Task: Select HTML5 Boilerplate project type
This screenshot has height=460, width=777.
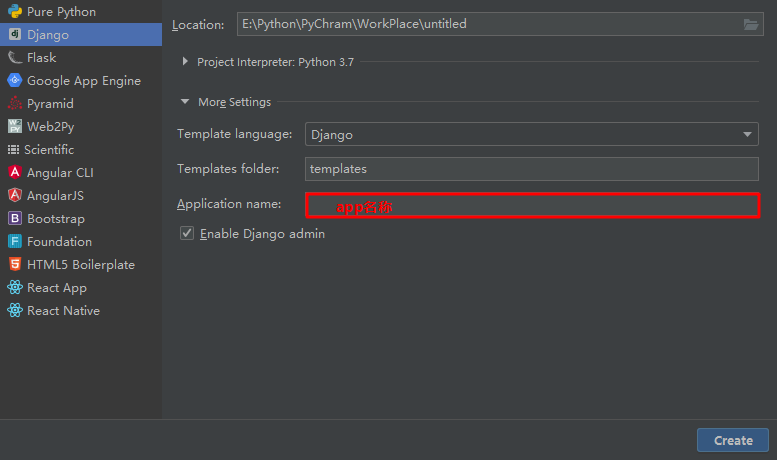Action: click(x=81, y=264)
